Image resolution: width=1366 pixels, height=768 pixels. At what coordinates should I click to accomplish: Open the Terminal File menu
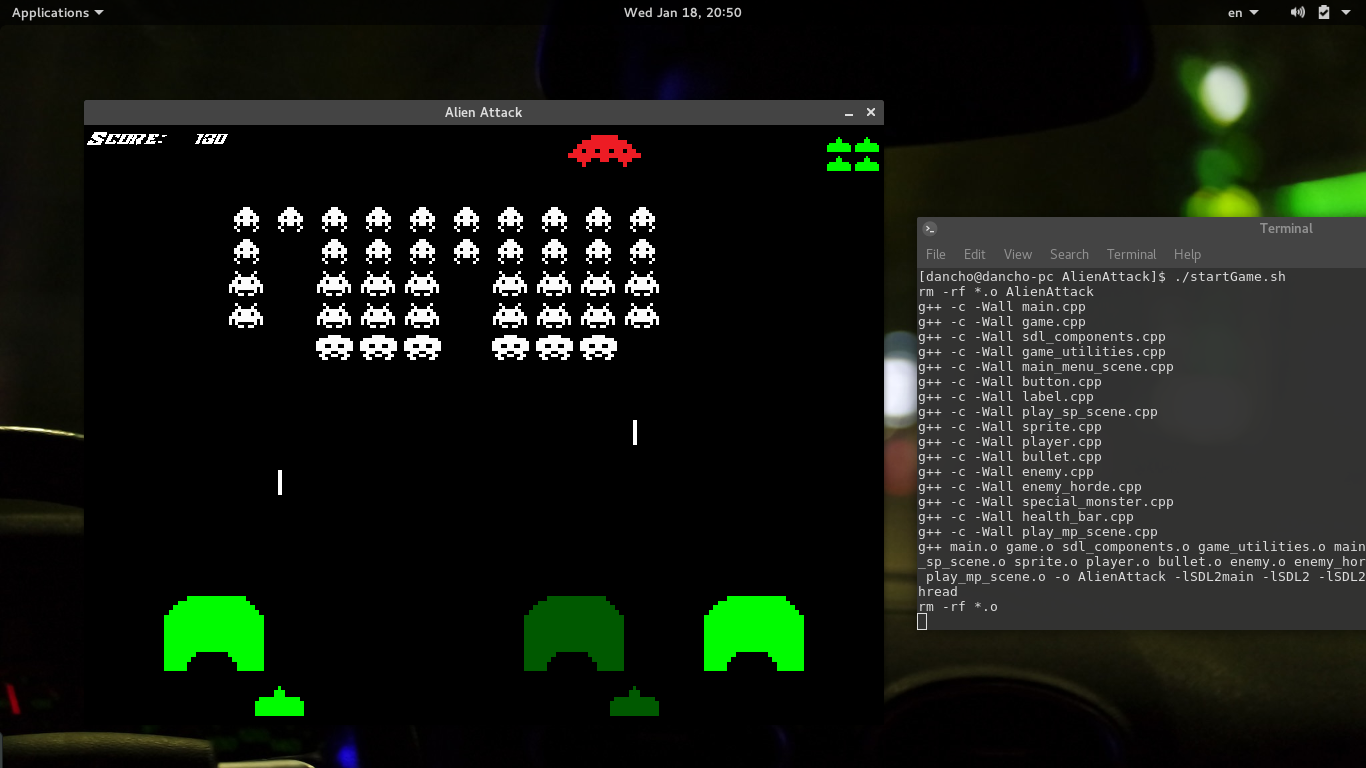(936, 254)
